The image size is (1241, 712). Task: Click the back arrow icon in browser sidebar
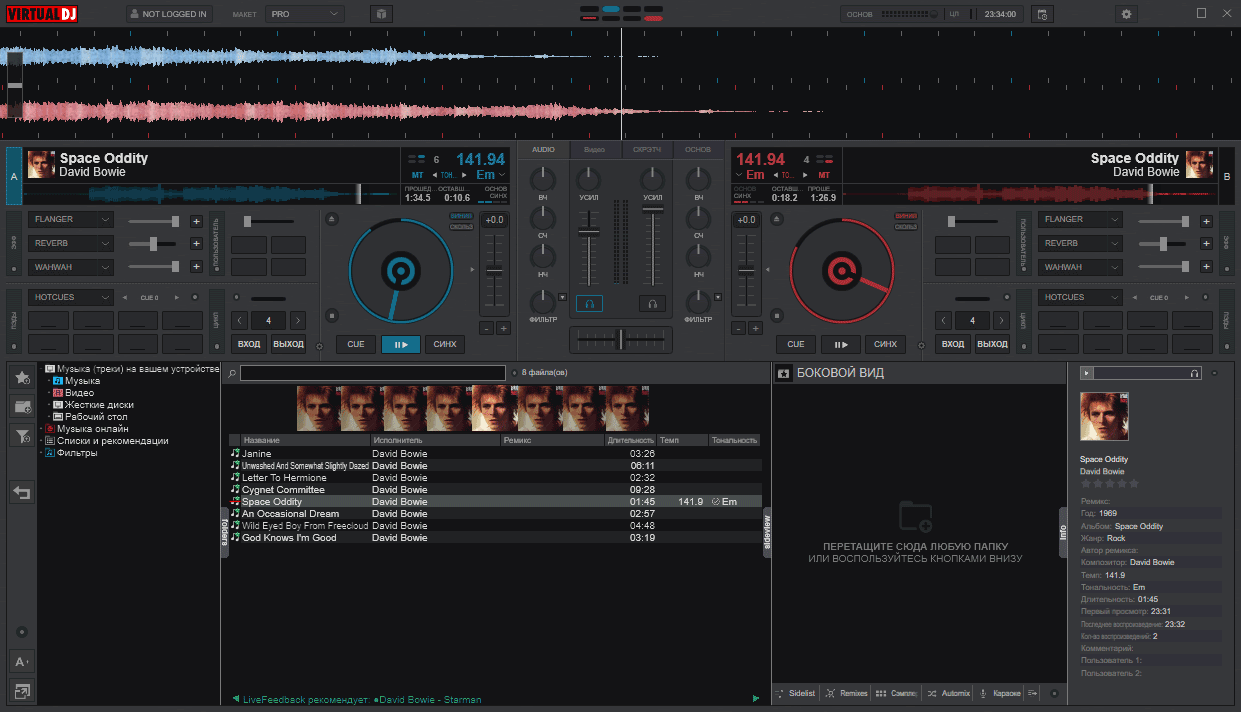(x=22, y=492)
